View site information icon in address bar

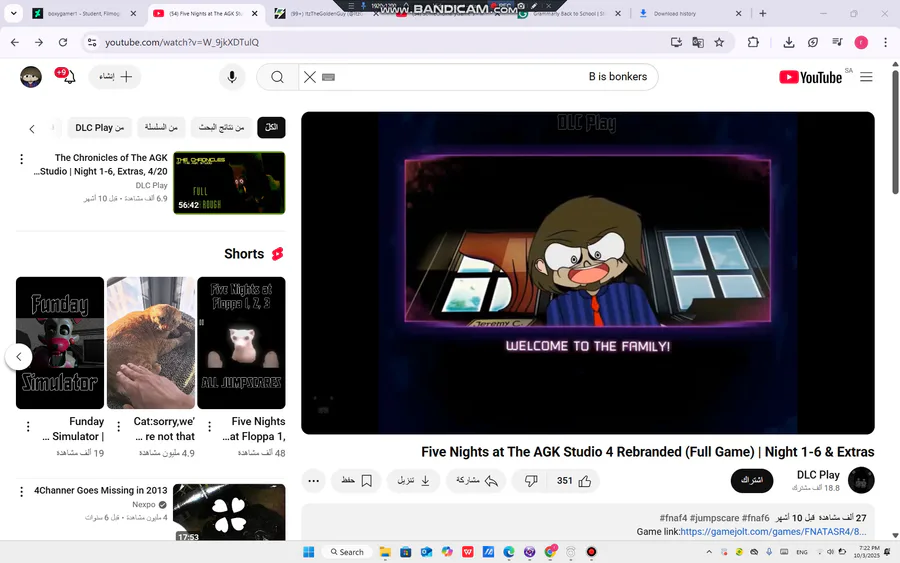pos(92,42)
